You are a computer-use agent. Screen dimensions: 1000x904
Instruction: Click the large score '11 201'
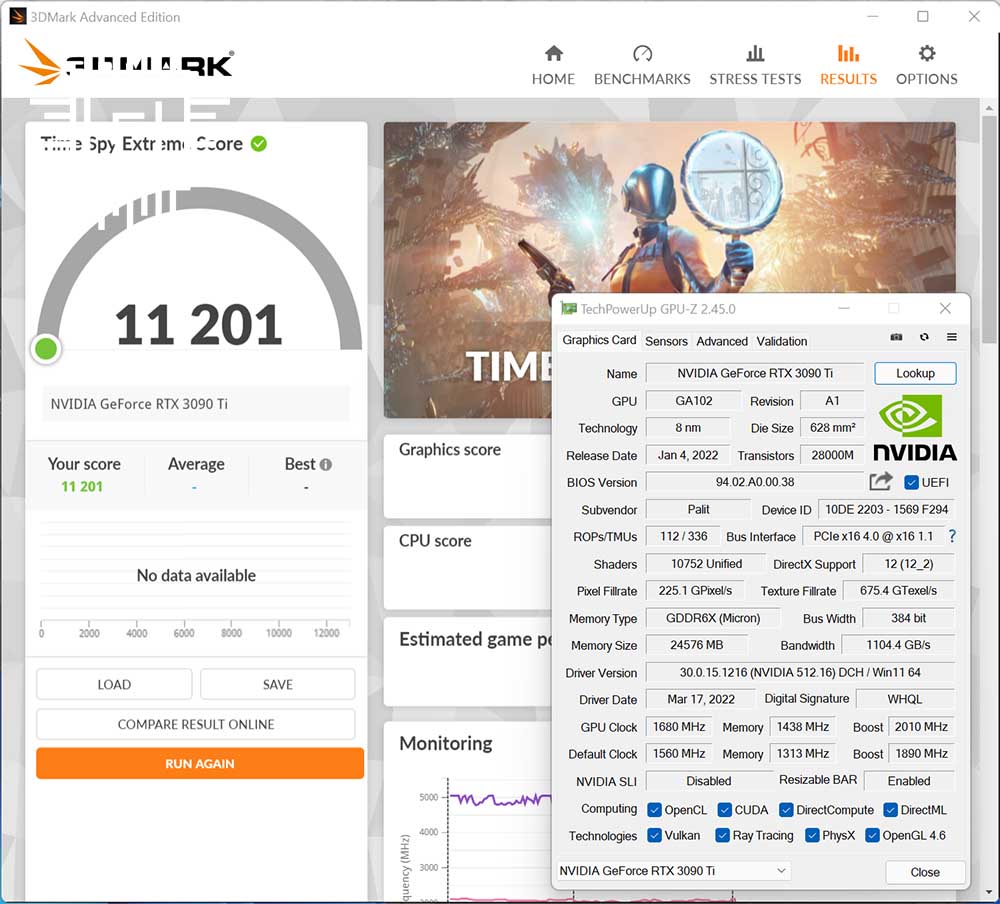(198, 325)
